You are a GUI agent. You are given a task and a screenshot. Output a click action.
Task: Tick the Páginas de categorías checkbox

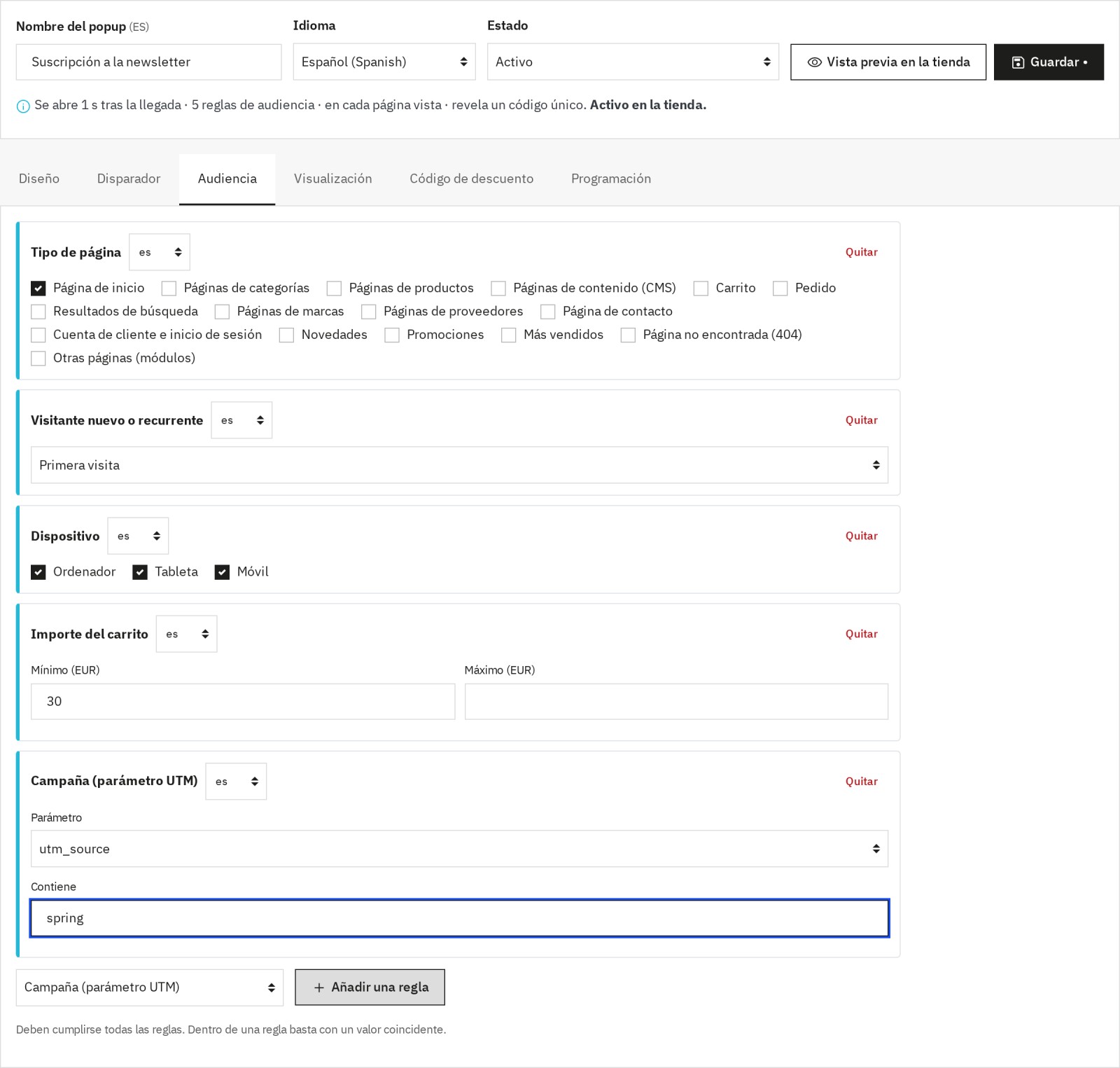point(169,289)
